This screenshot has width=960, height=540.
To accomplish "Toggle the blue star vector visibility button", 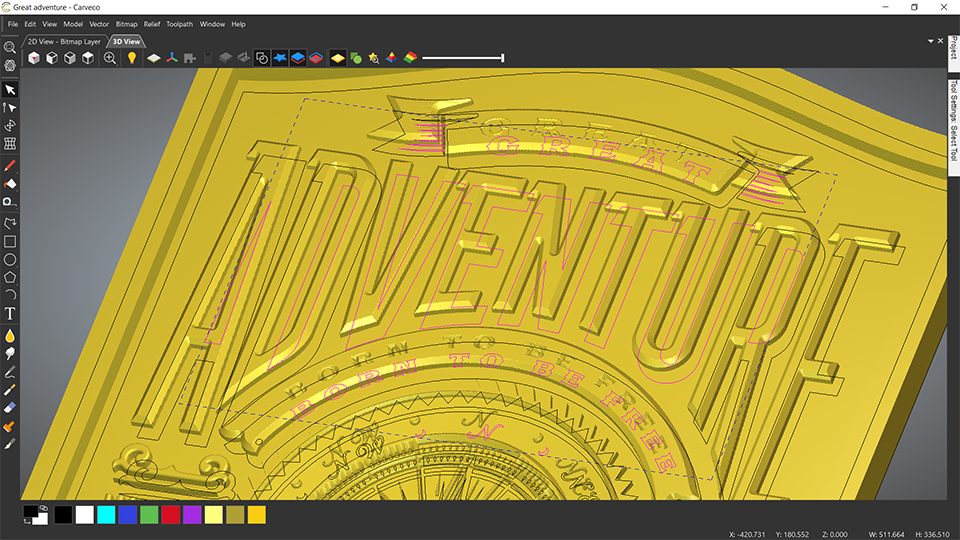I will [280, 58].
